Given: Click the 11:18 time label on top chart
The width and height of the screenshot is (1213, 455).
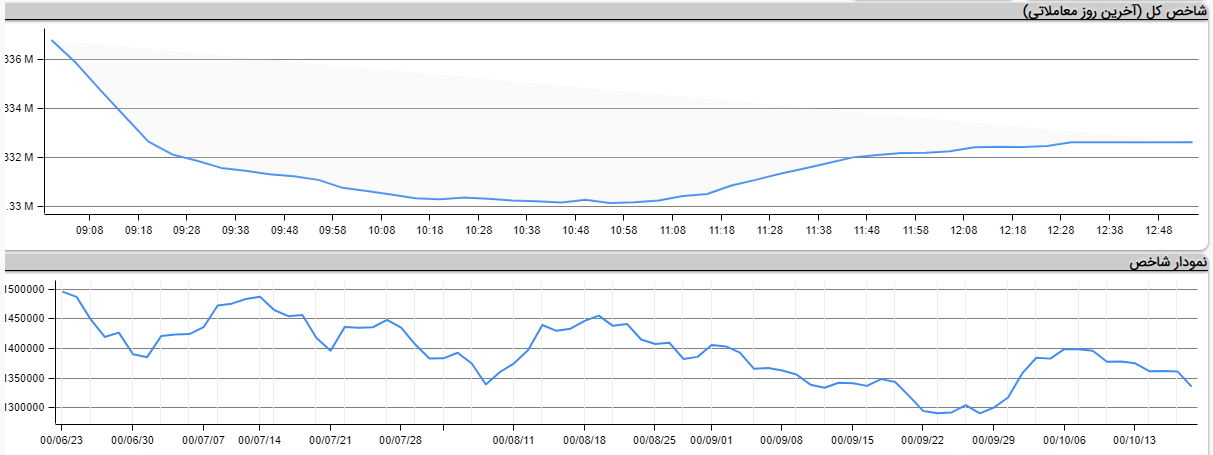Looking at the screenshot, I should [x=721, y=230].
